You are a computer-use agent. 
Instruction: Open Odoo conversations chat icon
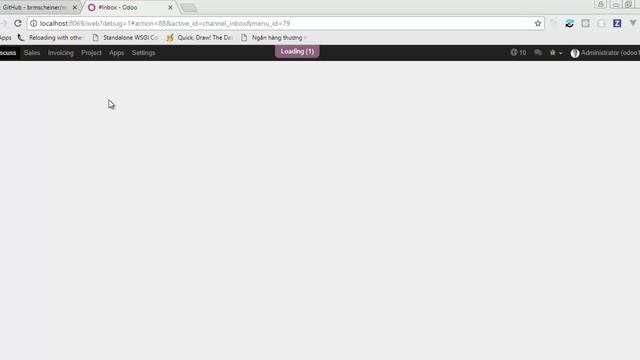(x=538, y=53)
